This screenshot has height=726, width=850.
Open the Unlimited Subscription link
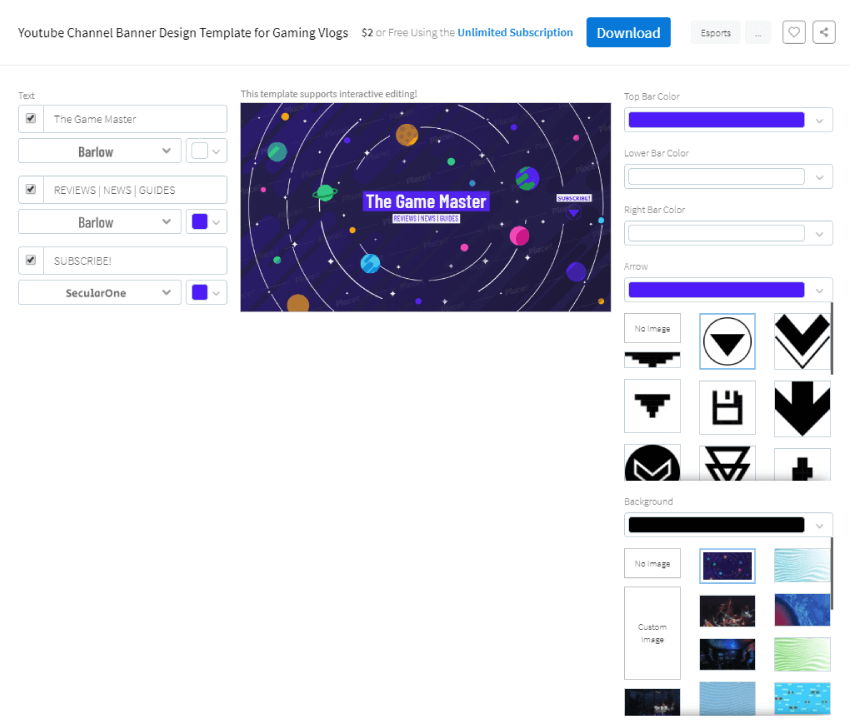(x=515, y=32)
